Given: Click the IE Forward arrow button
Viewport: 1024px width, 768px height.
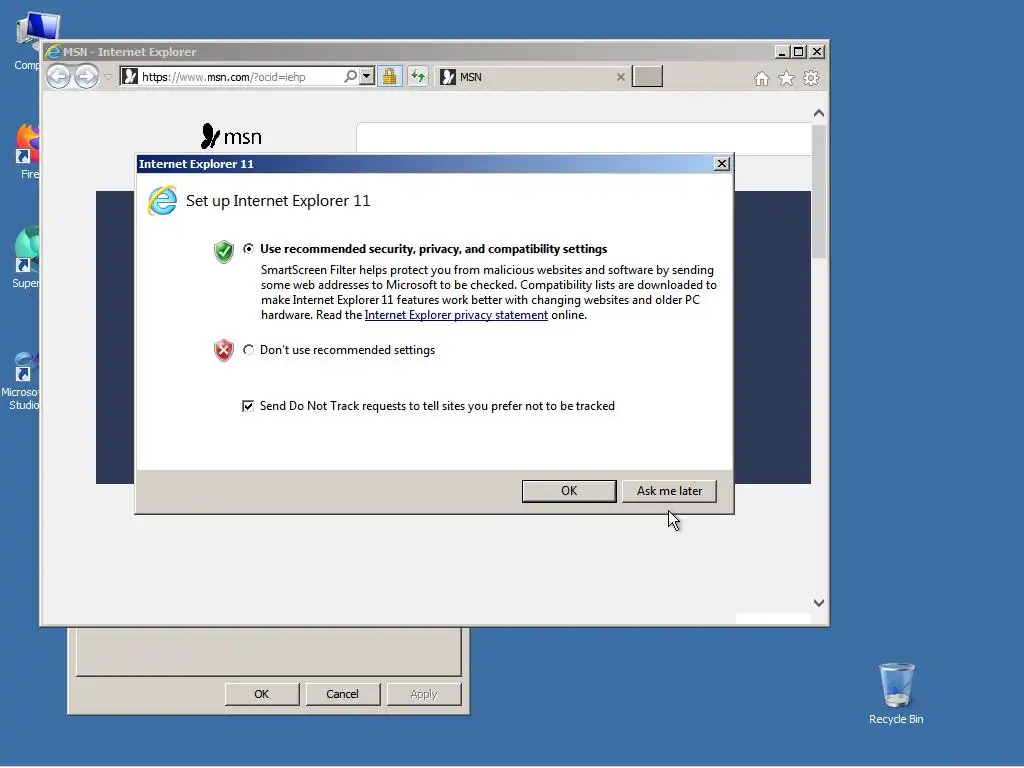Looking at the screenshot, I should (x=86, y=77).
